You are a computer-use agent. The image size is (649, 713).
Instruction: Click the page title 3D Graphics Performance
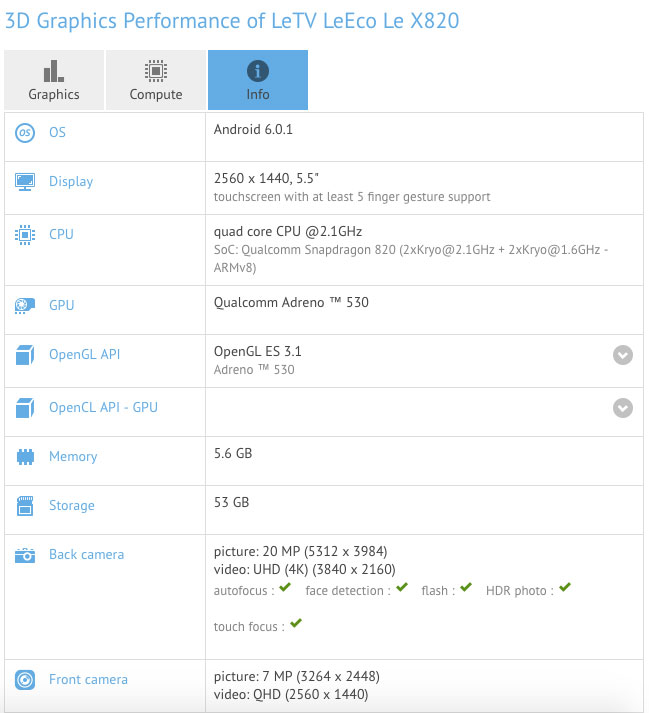232,21
